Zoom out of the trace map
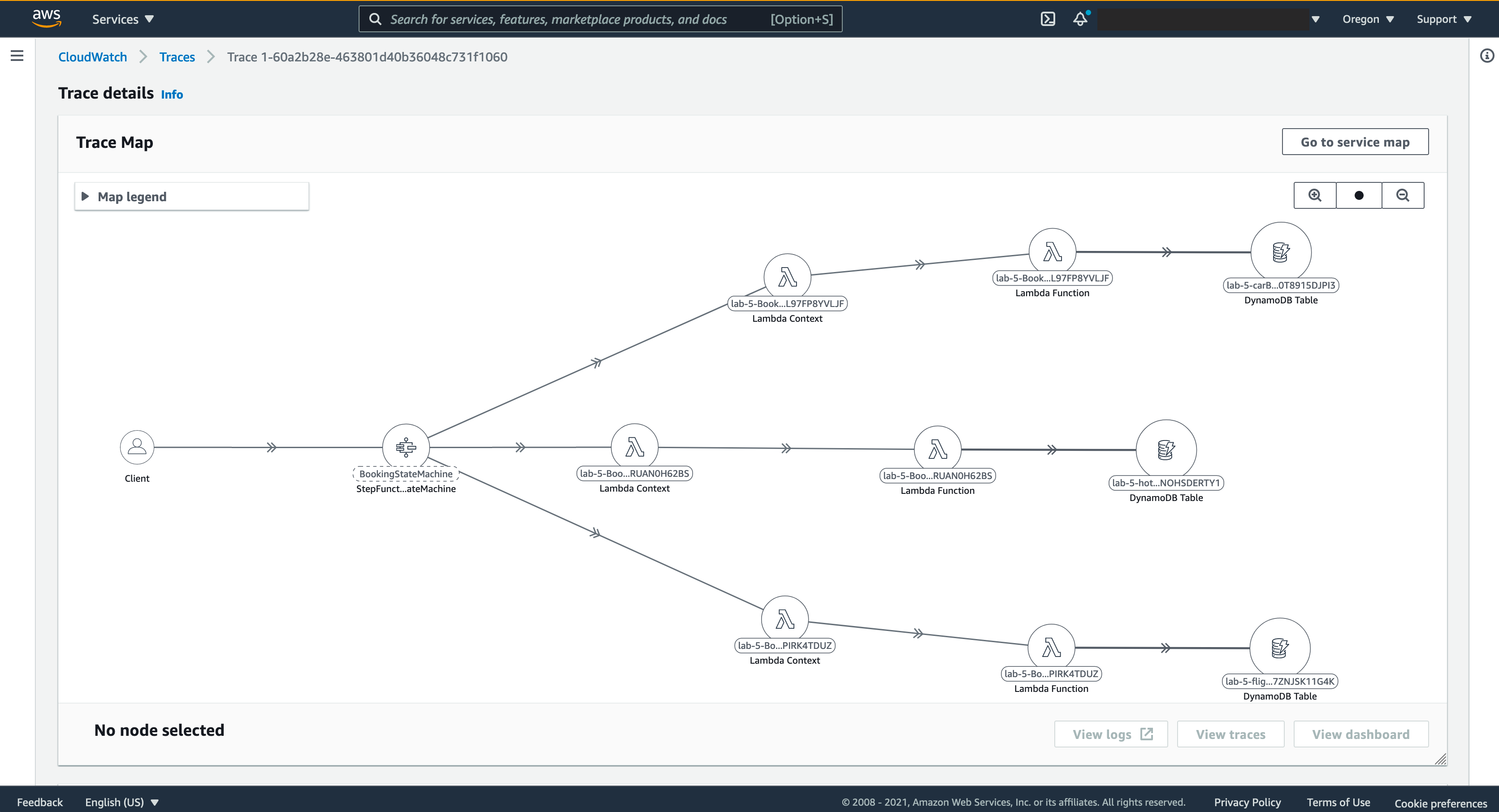1499x812 pixels. point(1403,195)
